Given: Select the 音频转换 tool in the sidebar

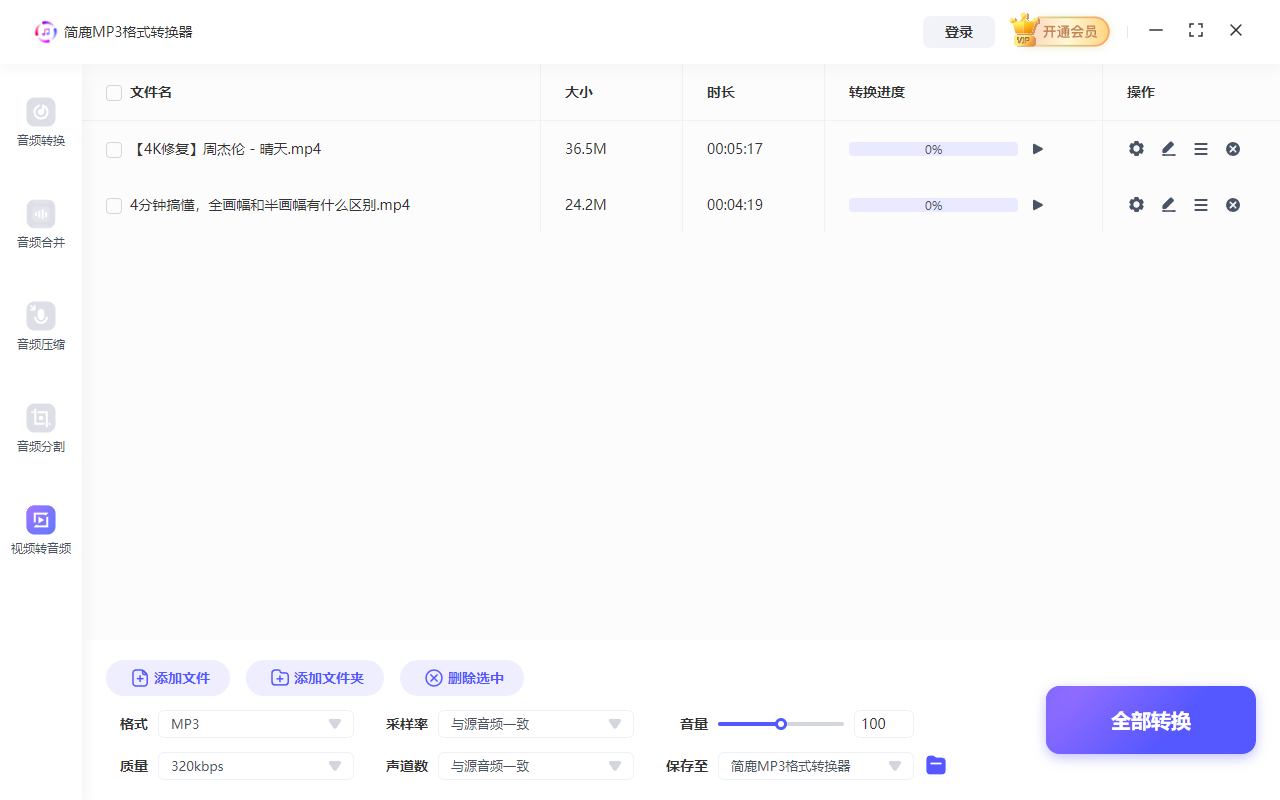Looking at the screenshot, I should 40,122.
